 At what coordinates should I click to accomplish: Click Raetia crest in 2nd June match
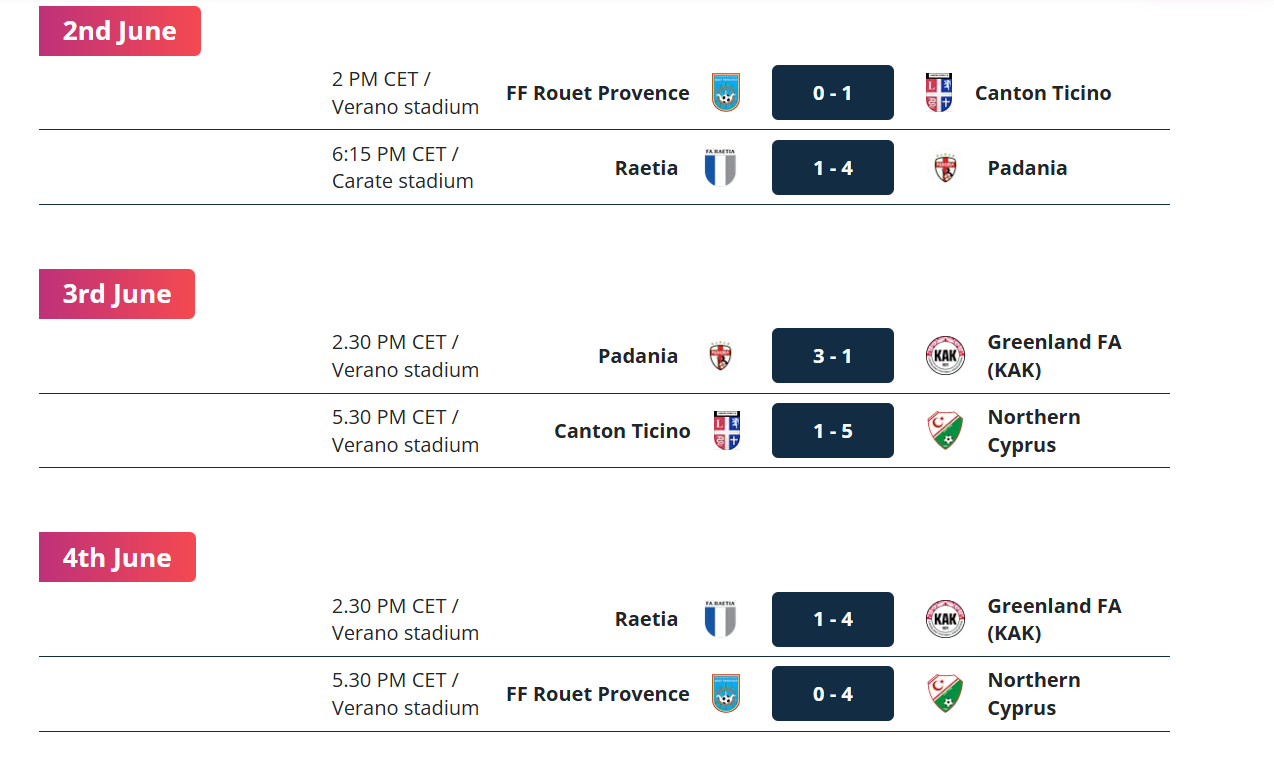point(720,167)
